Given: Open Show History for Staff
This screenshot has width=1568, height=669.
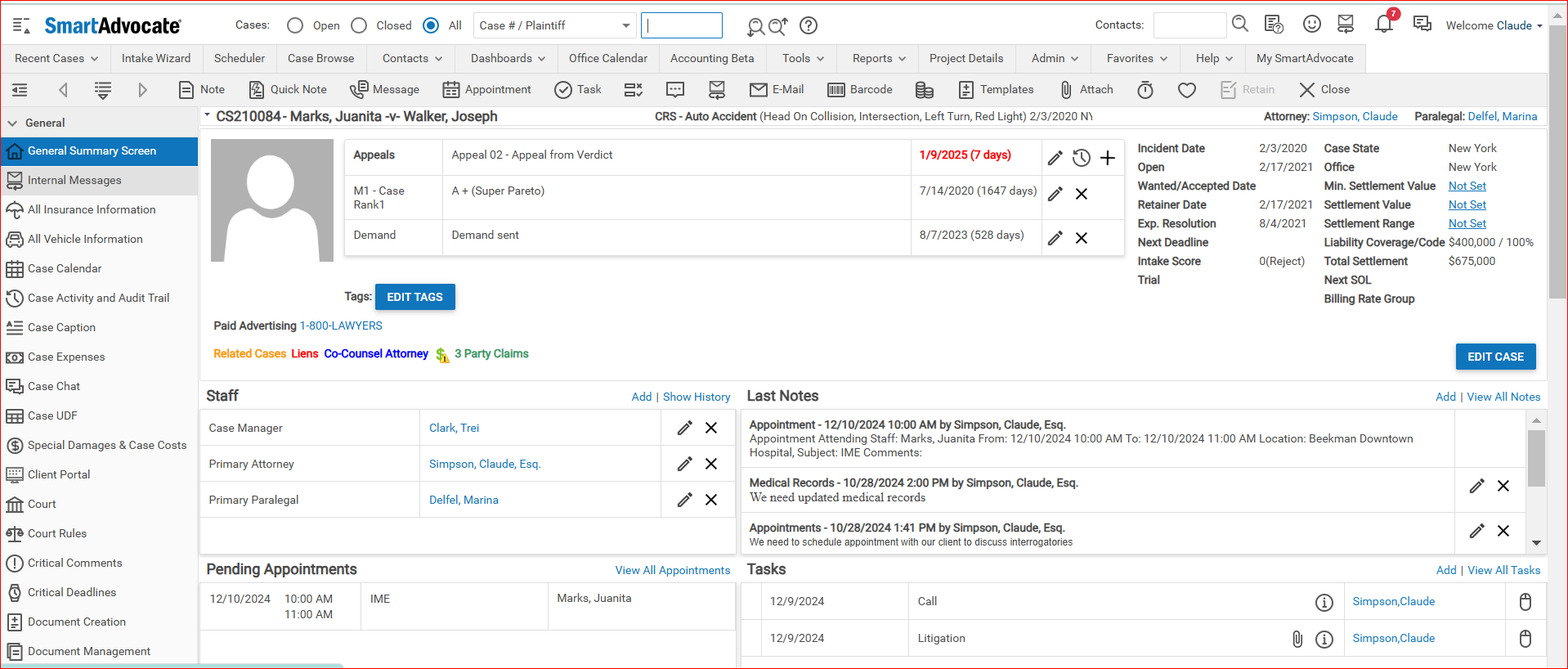Looking at the screenshot, I should tap(697, 397).
